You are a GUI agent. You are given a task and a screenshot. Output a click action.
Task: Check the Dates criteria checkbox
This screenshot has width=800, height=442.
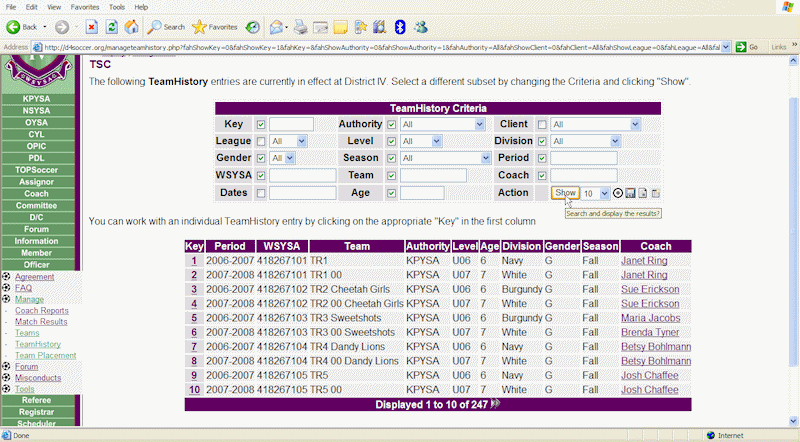click(261, 193)
